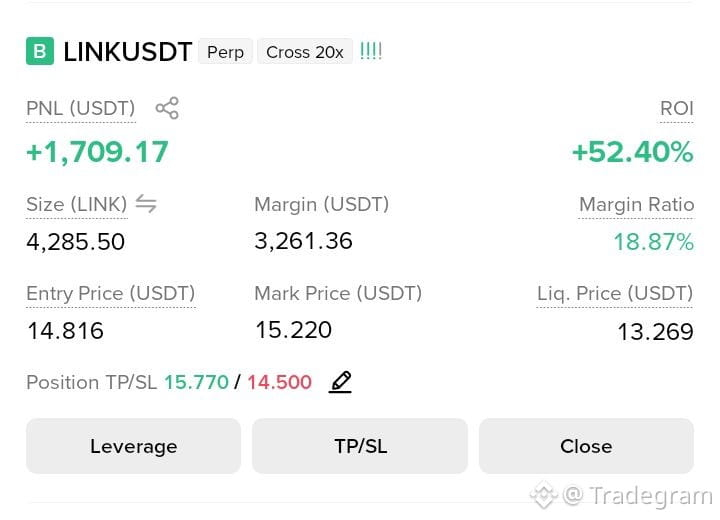The width and height of the screenshot is (720, 520).
Task: Click the Margin Ratio label
Action: [x=636, y=204]
